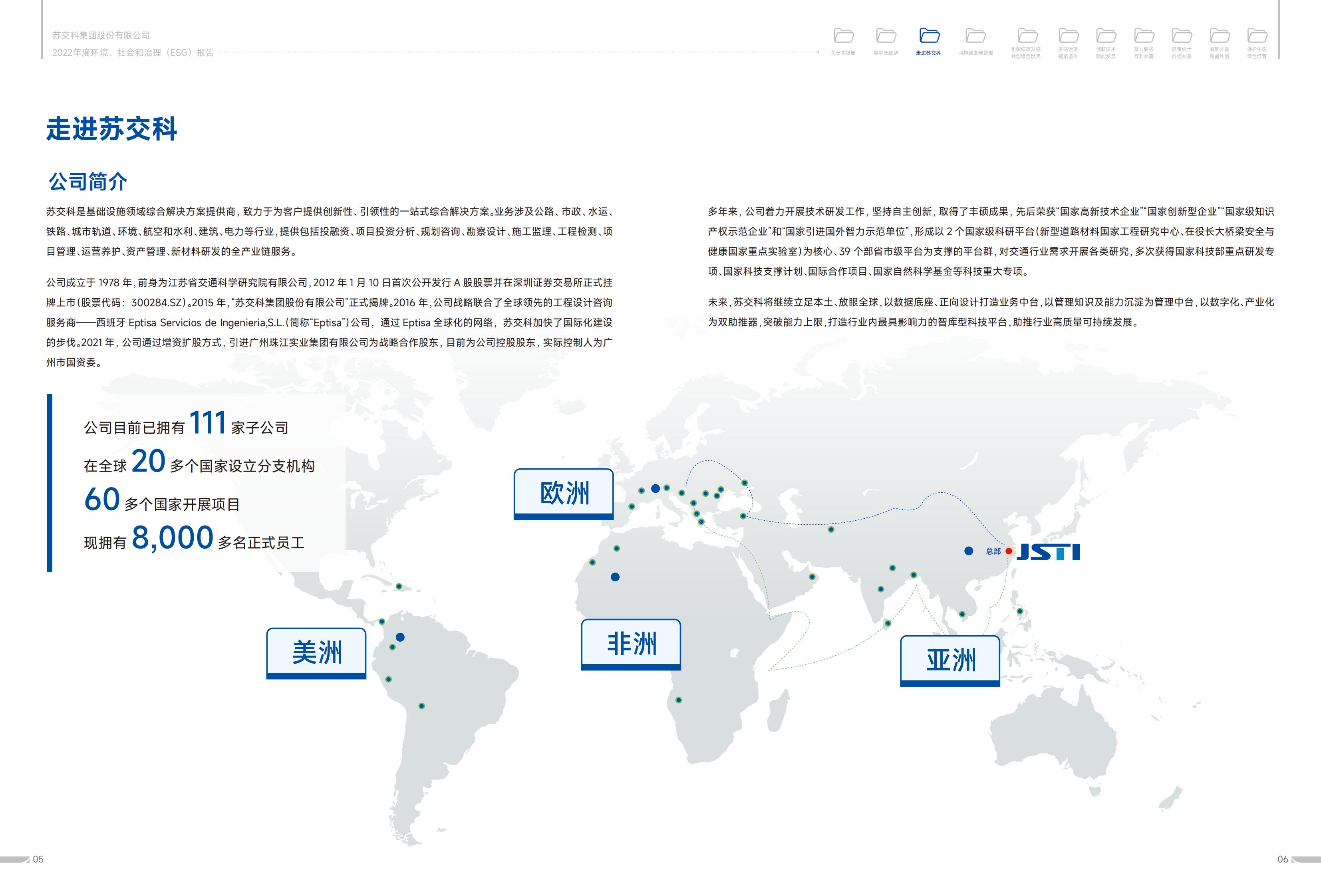Click the 公司简介 section heading
Image resolution: width=1321 pixels, height=896 pixels.
(87, 182)
